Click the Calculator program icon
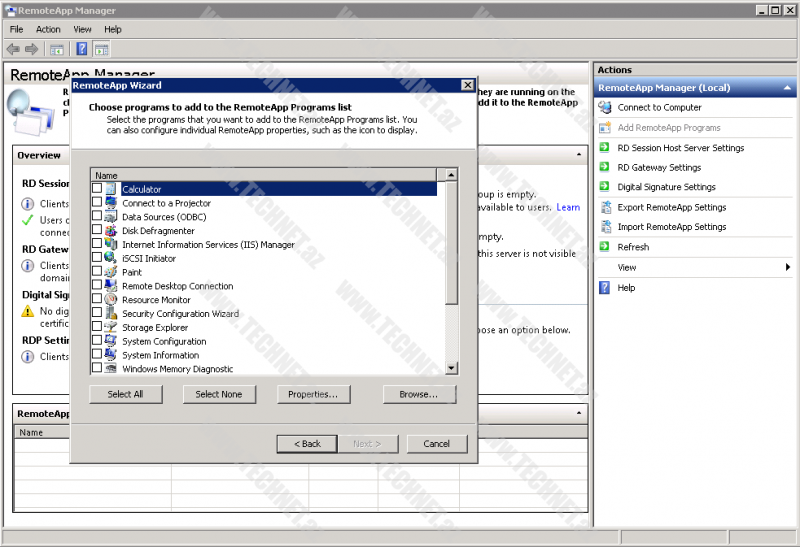Viewport: 800px width, 547px height. (x=110, y=189)
